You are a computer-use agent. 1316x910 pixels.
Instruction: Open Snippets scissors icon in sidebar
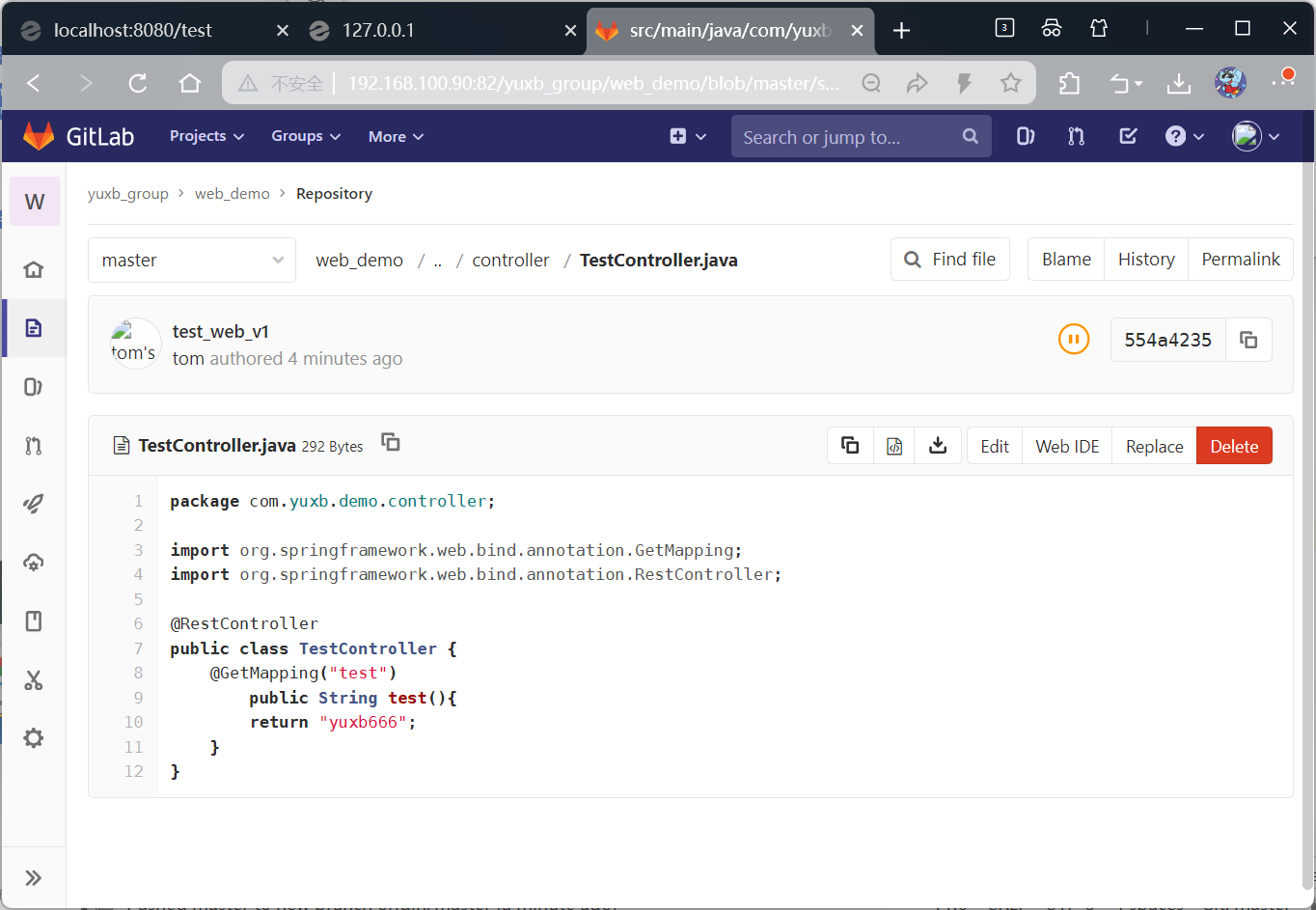tap(34, 680)
